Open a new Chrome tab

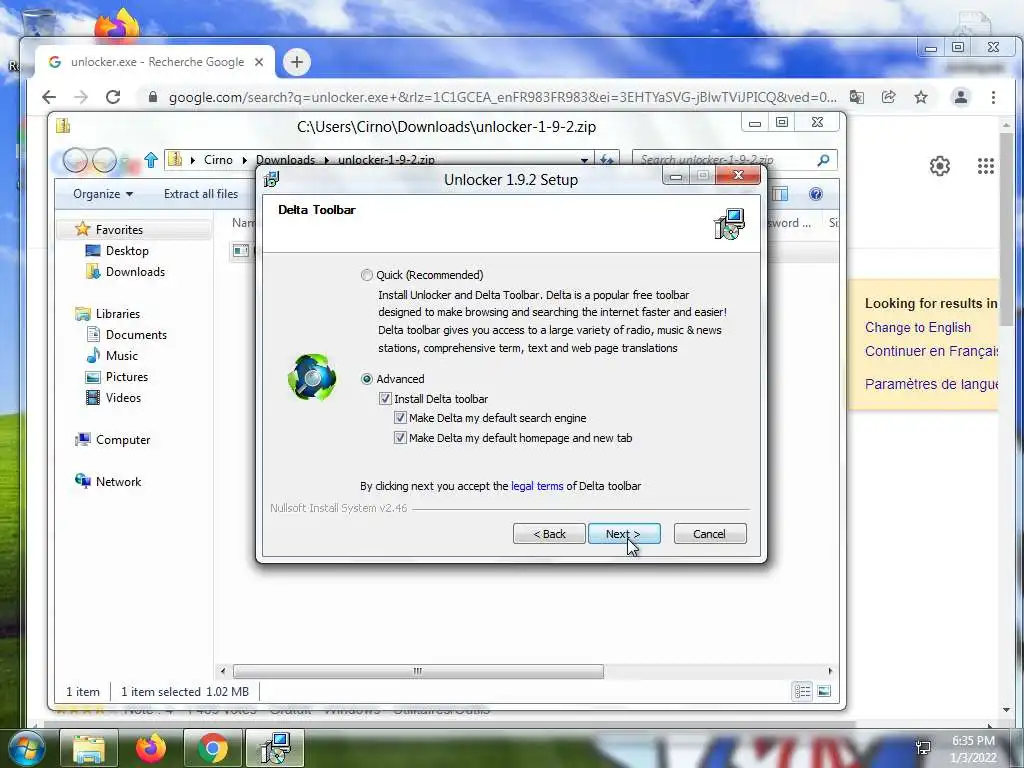[297, 62]
